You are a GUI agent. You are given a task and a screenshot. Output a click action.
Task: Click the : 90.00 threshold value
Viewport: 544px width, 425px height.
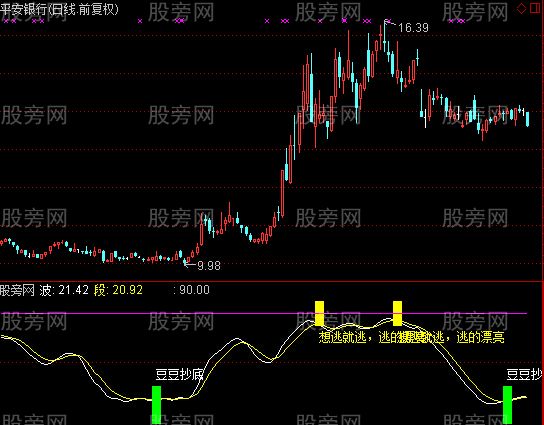click(192, 290)
